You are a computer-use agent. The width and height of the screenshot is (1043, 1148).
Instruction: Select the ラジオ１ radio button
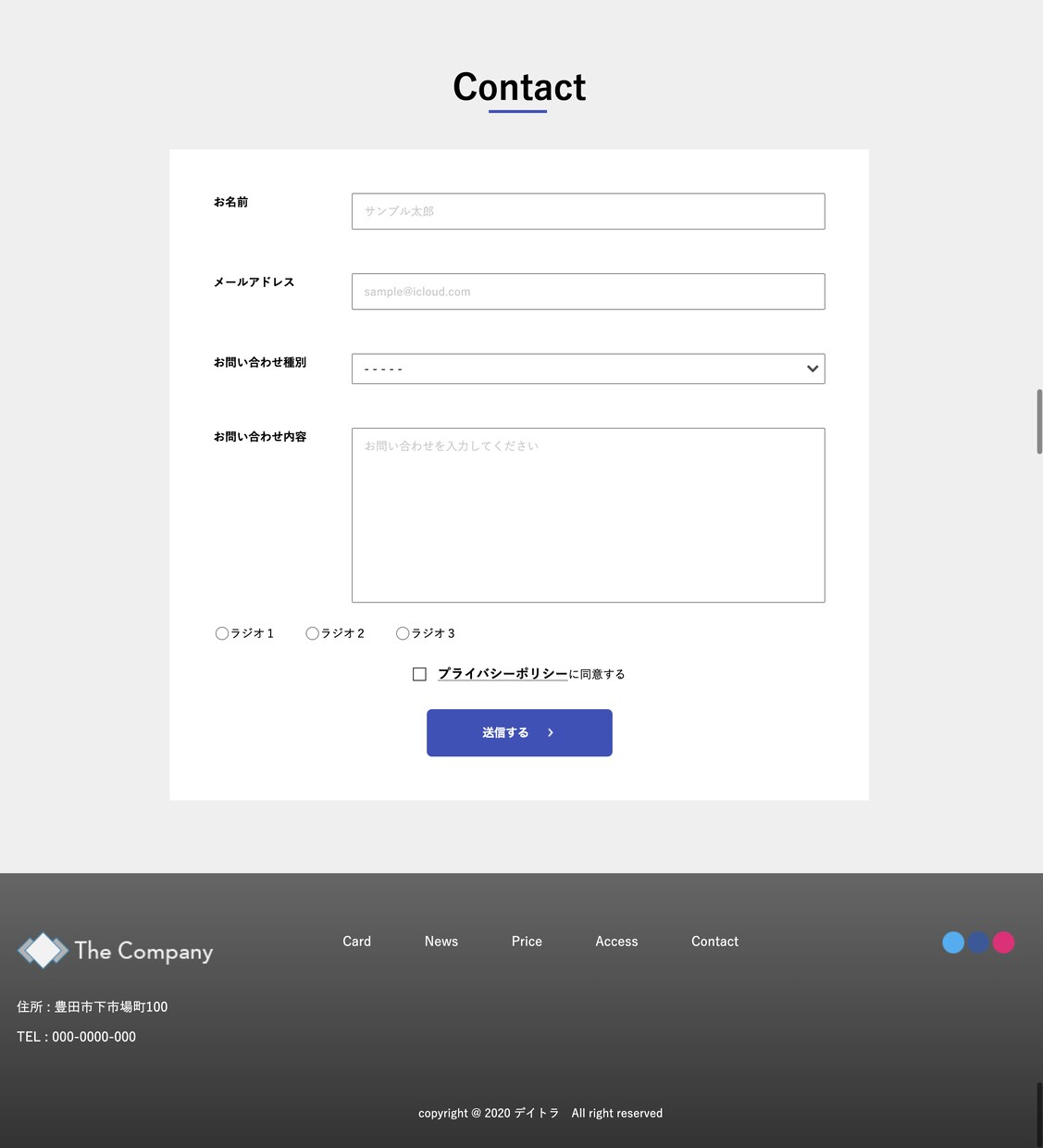click(x=222, y=633)
